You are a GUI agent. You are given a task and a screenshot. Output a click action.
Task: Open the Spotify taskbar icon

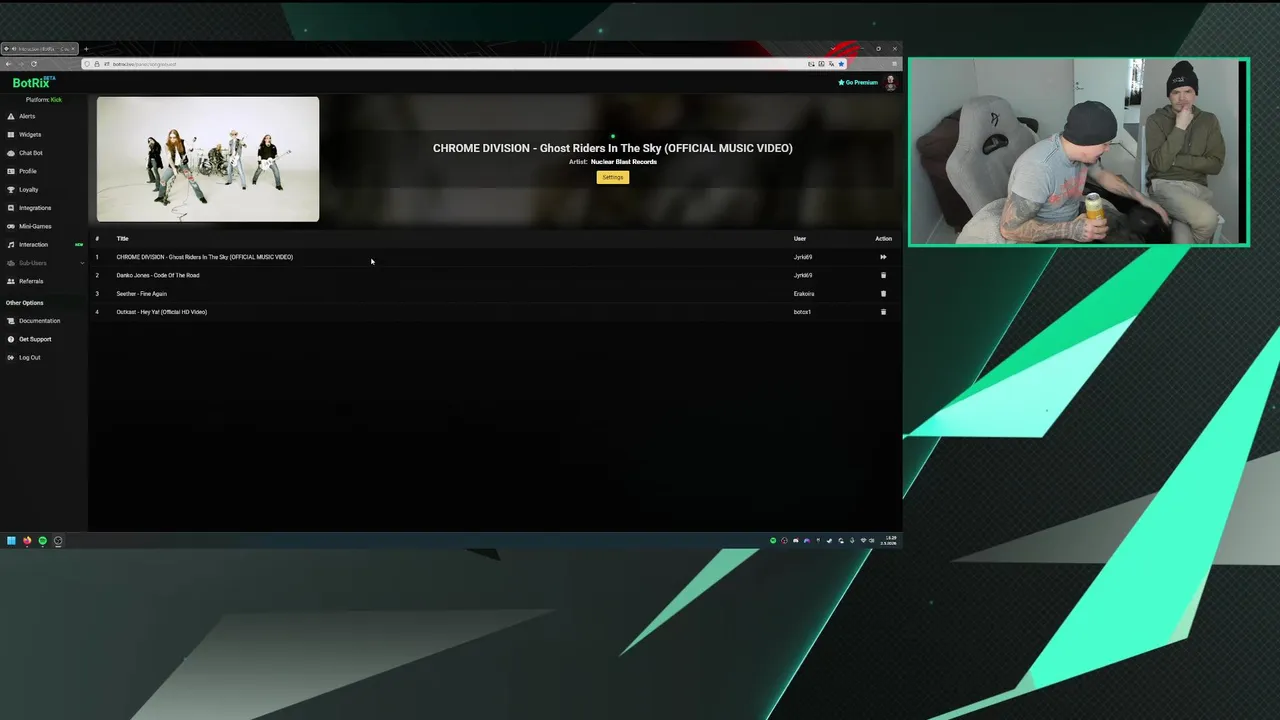42,541
